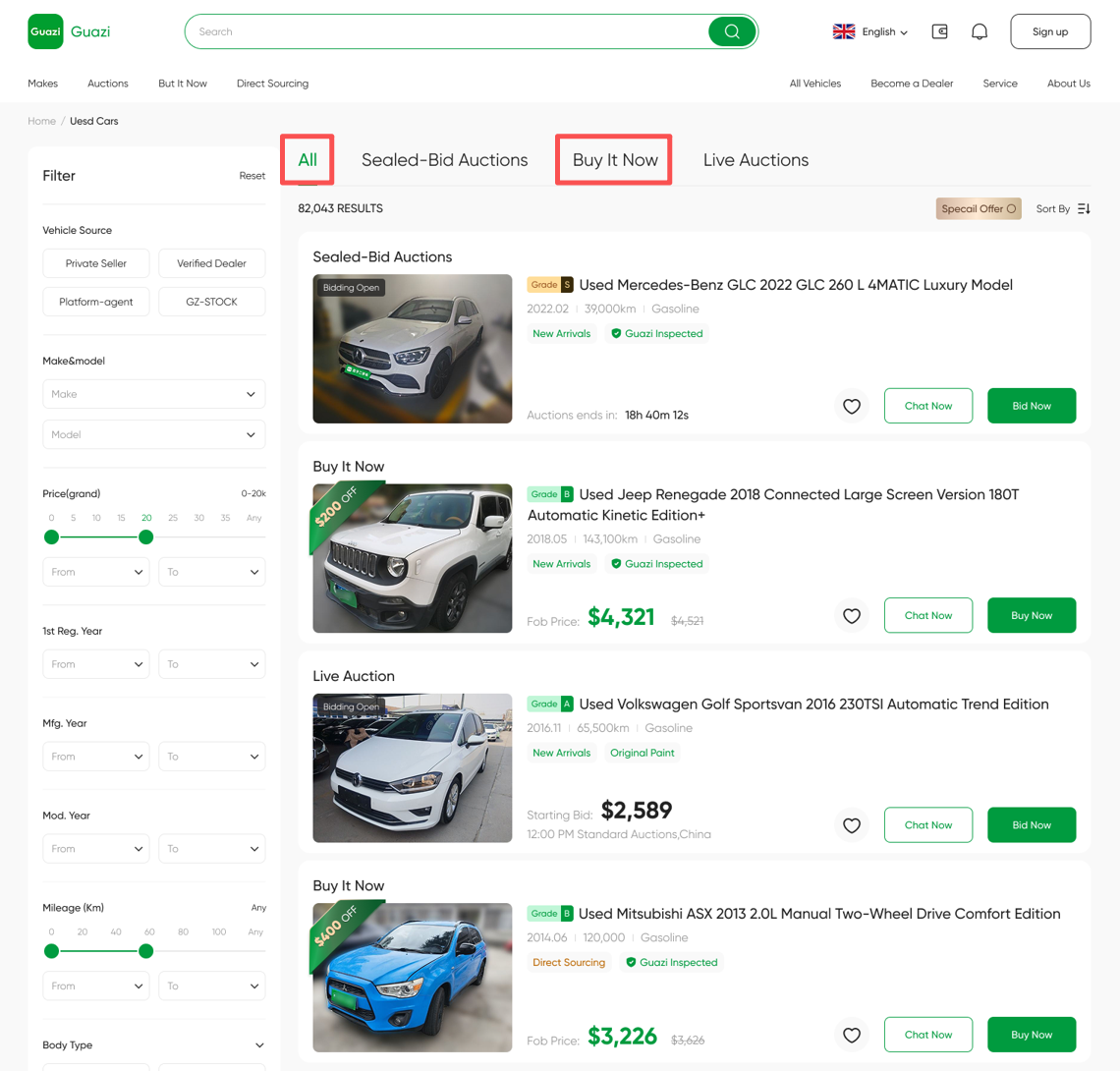The height and width of the screenshot is (1071, 1120).
Task: Open the Make dropdown
Action: click(154, 394)
